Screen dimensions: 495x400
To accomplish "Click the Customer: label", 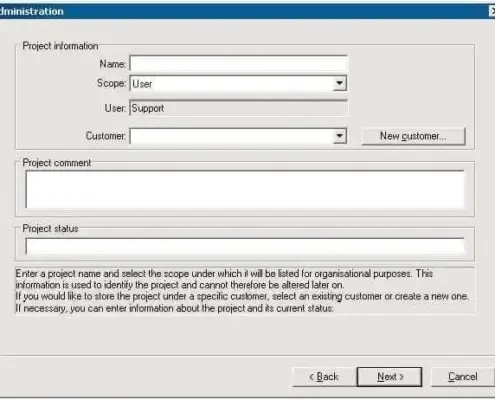I will [x=106, y=136].
